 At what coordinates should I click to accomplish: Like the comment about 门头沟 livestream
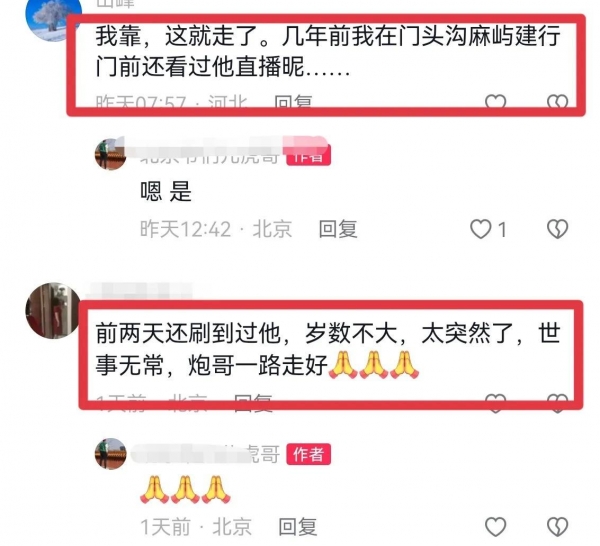click(496, 101)
